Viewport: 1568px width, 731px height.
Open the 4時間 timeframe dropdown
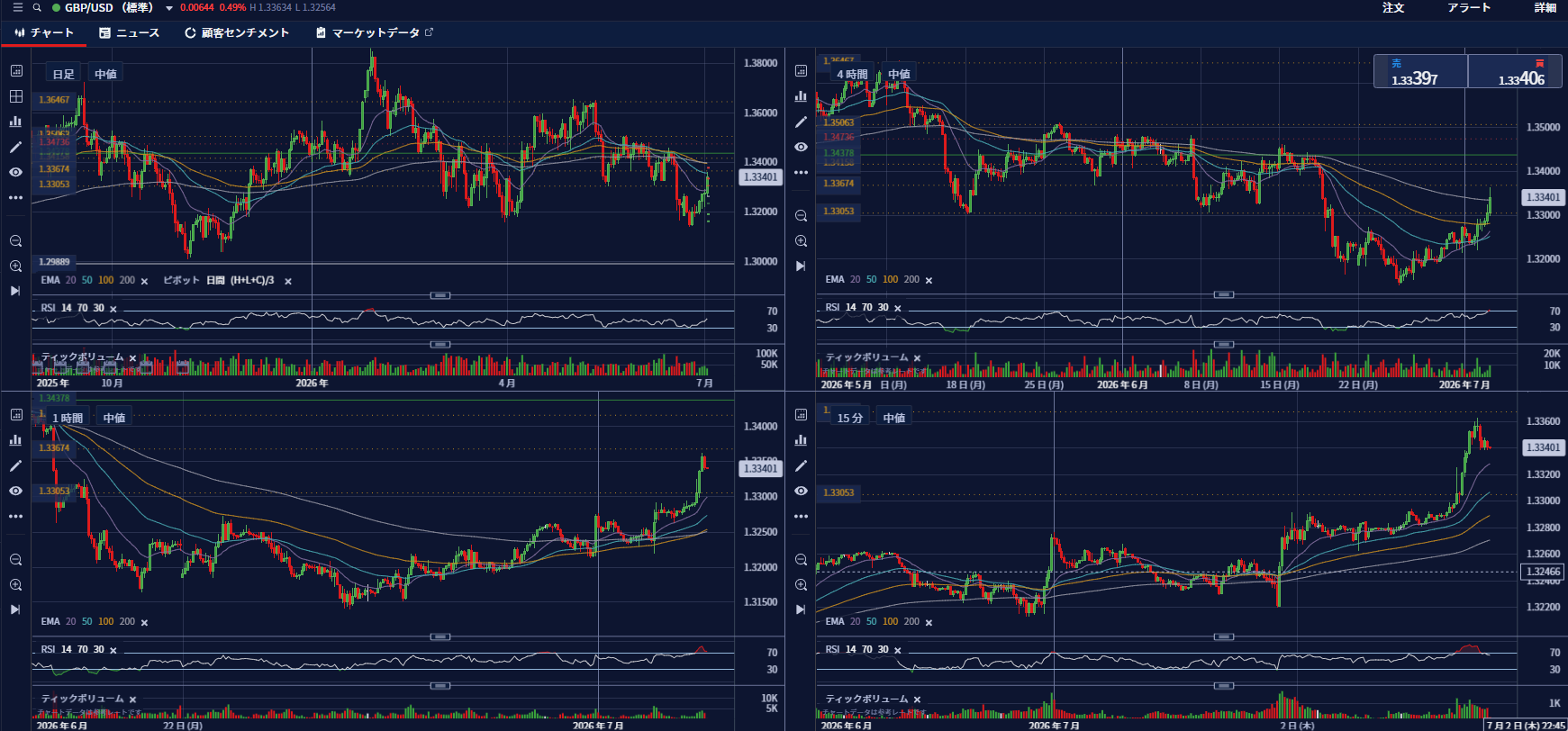tap(852, 74)
